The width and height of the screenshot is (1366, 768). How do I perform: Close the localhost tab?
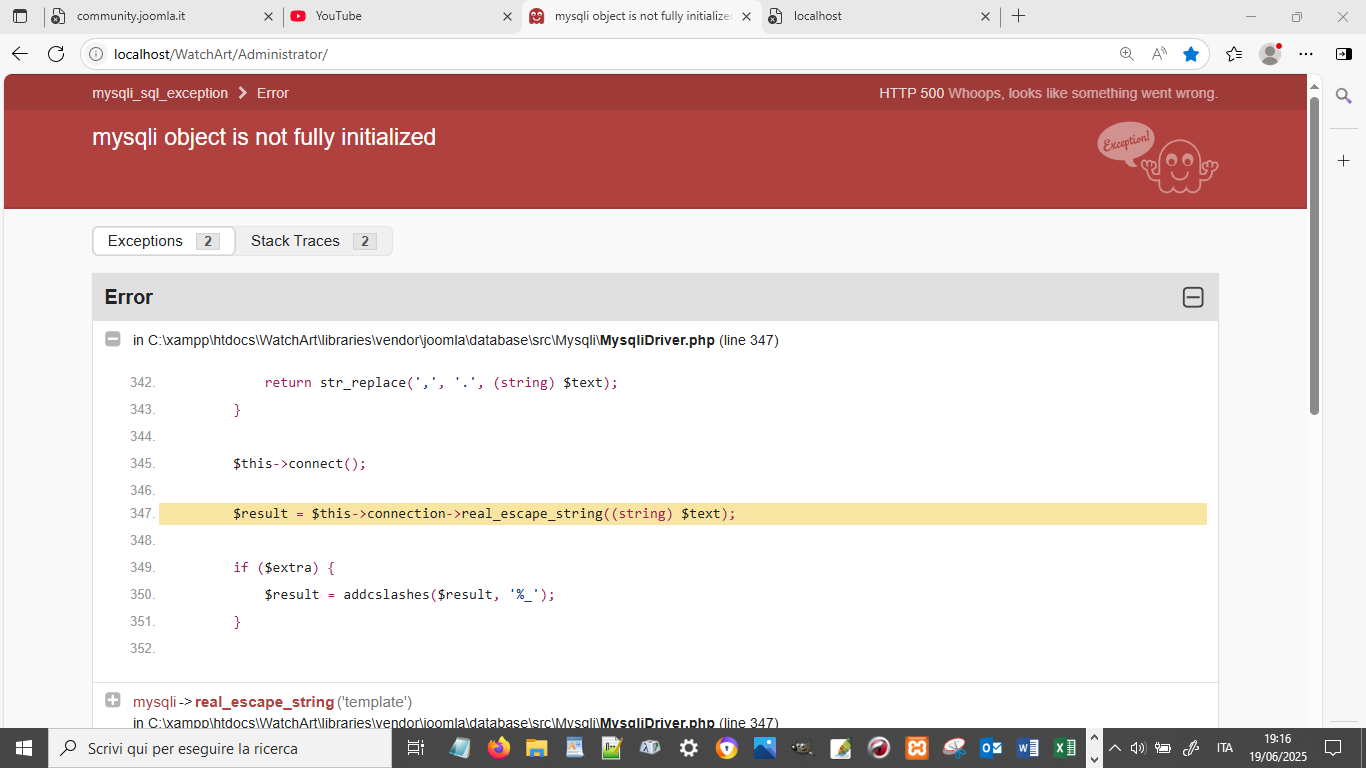point(985,16)
